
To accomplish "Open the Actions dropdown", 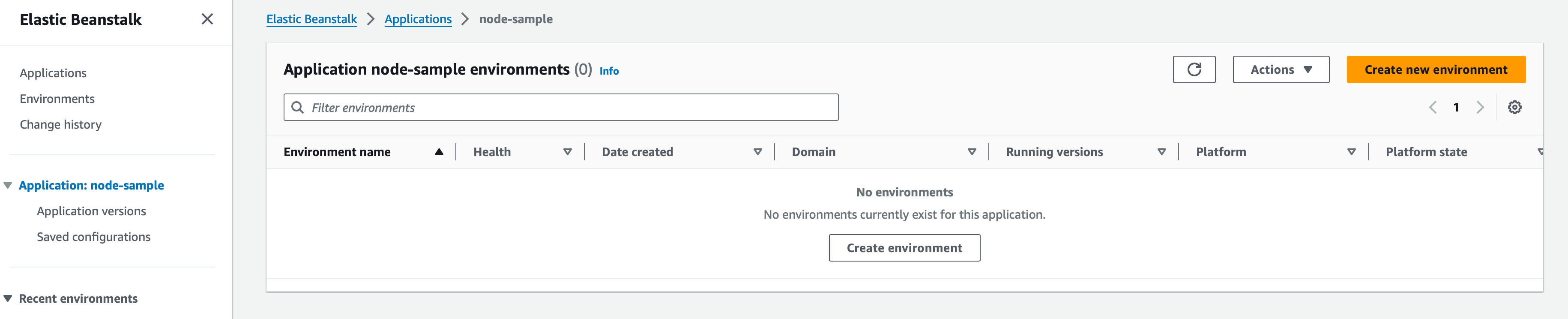I will point(1281,69).
